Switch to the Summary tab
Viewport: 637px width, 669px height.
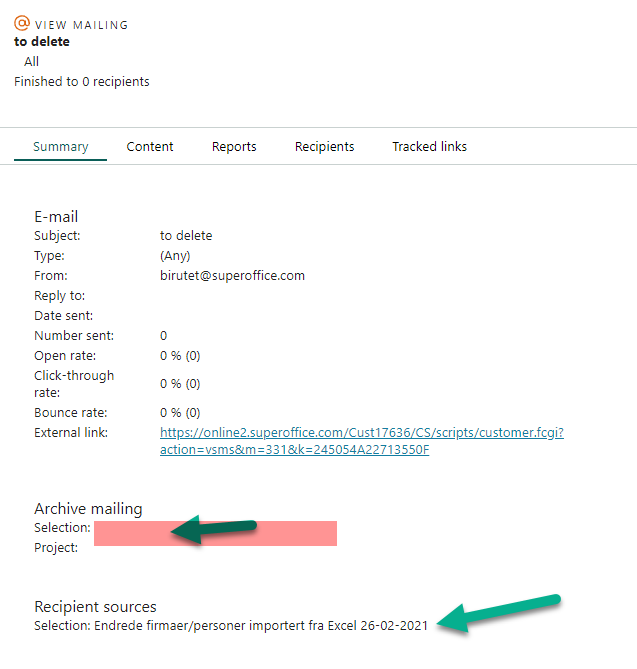click(x=60, y=147)
